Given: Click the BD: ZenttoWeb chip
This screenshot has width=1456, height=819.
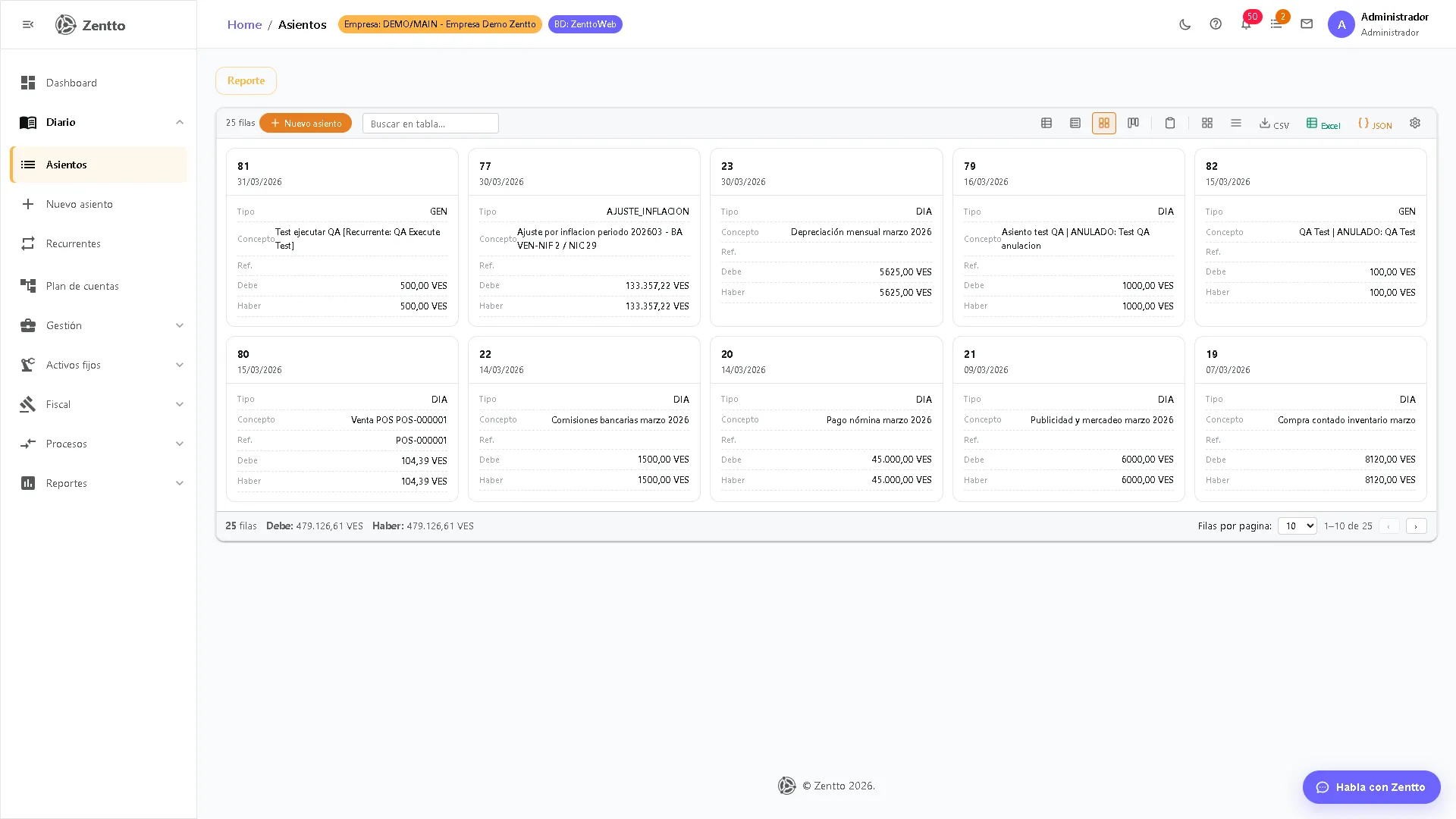Looking at the screenshot, I should [x=585, y=24].
